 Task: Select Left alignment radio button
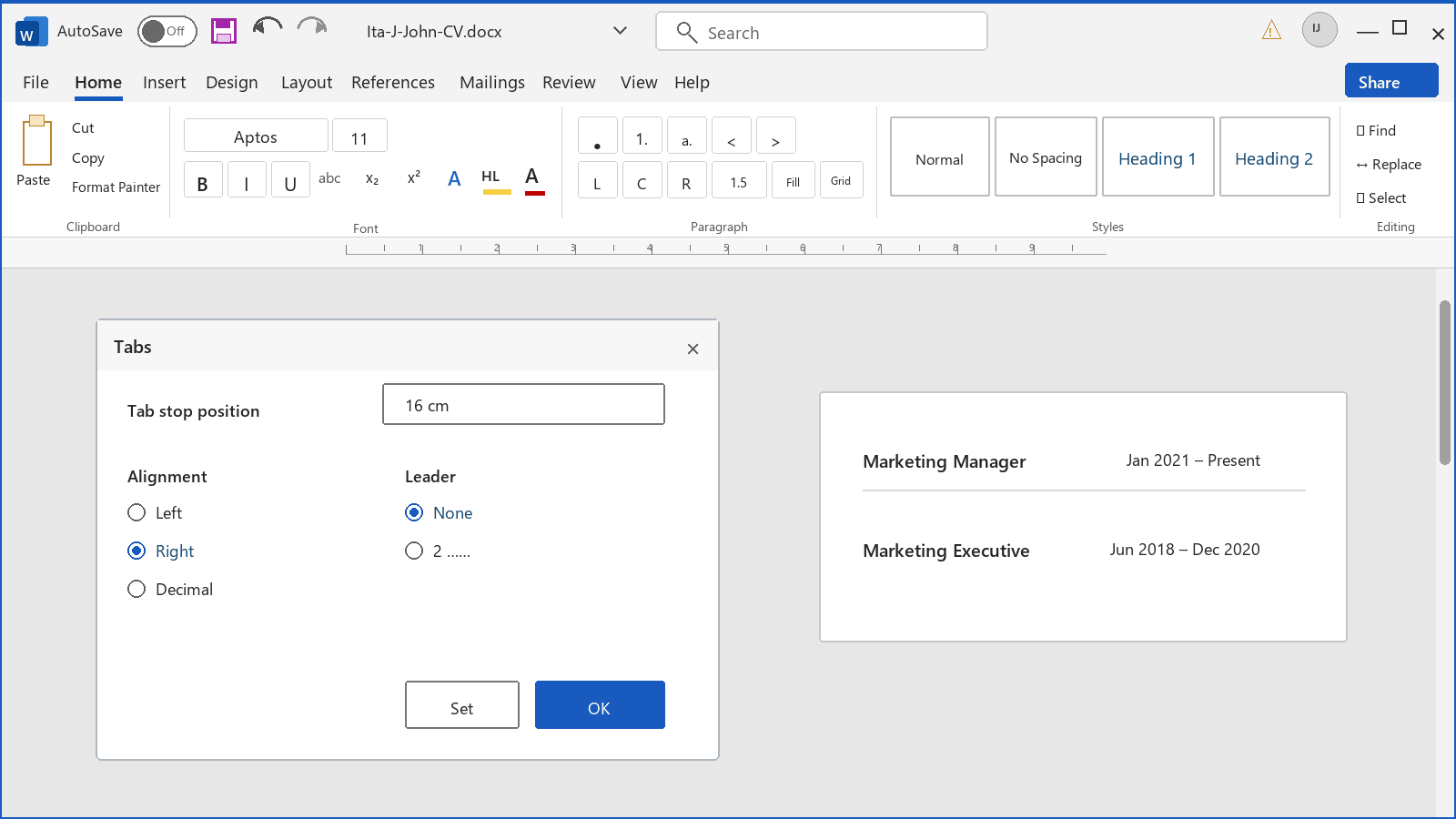coord(136,512)
